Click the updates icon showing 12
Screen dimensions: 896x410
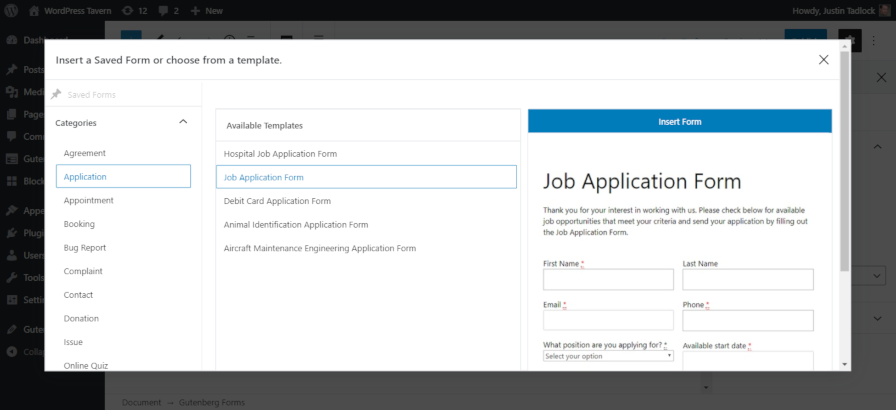127,9
